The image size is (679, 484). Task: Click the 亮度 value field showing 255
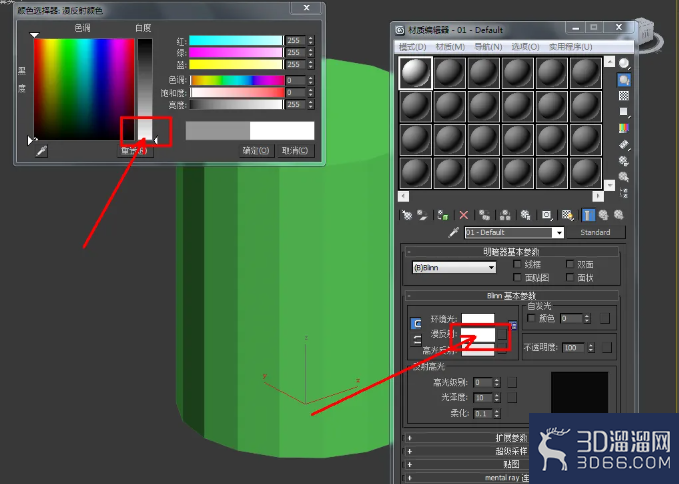pos(295,104)
